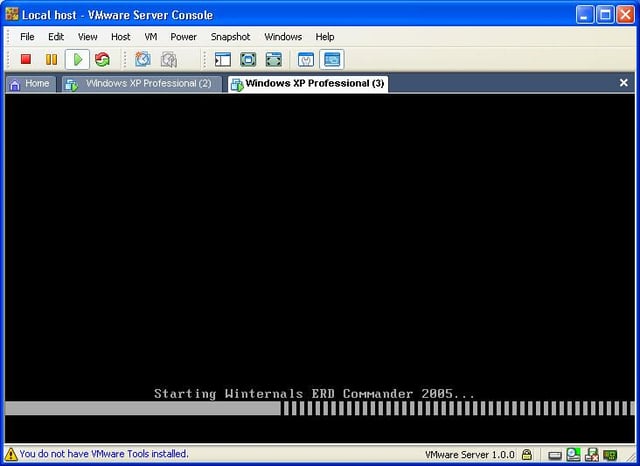Image resolution: width=640 pixels, height=466 pixels.
Task: Open the Power menu
Action: point(183,37)
